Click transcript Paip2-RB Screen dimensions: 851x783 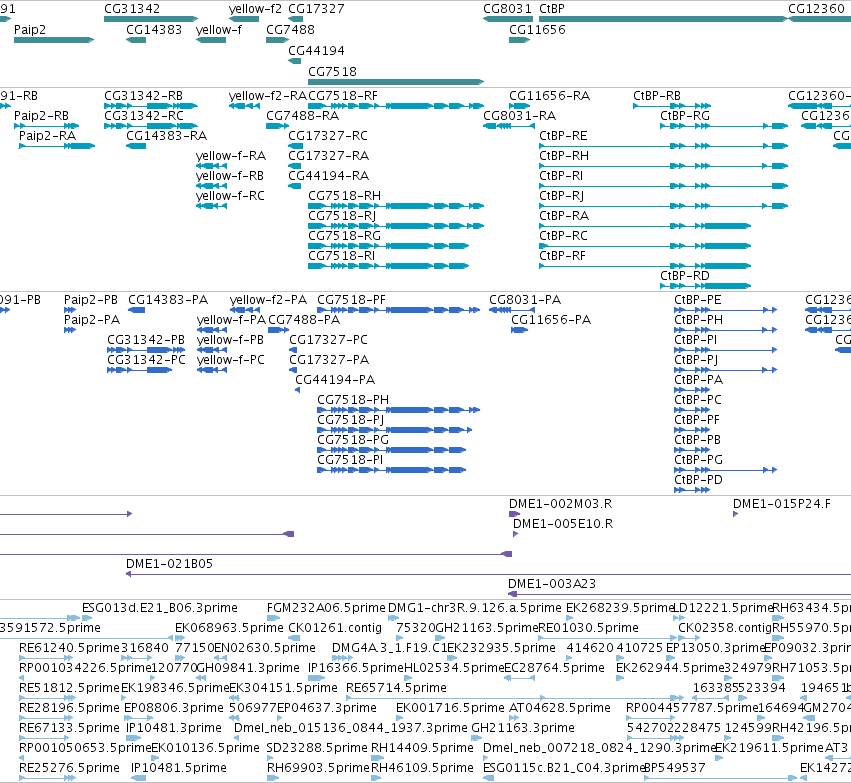[x=41, y=116]
